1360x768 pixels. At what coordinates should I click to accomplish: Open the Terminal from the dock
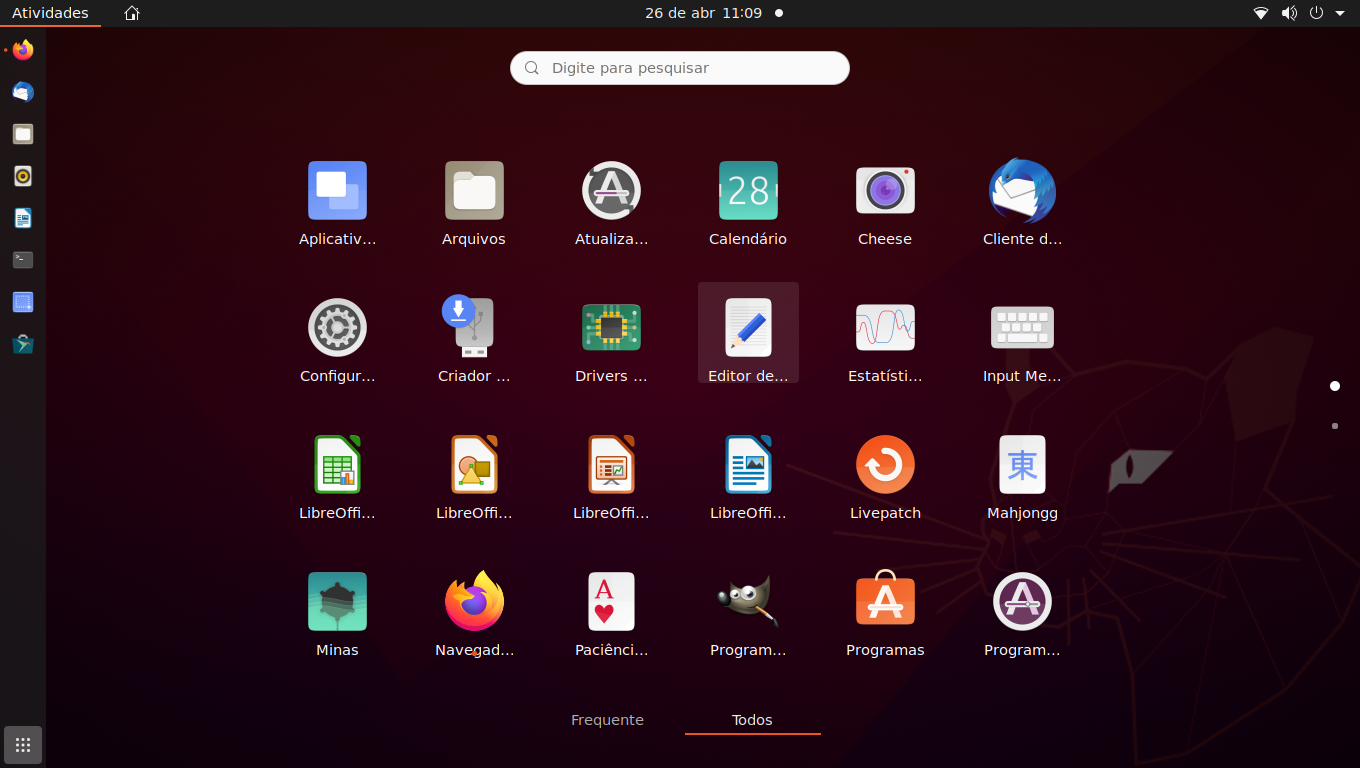pyautogui.click(x=22, y=259)
